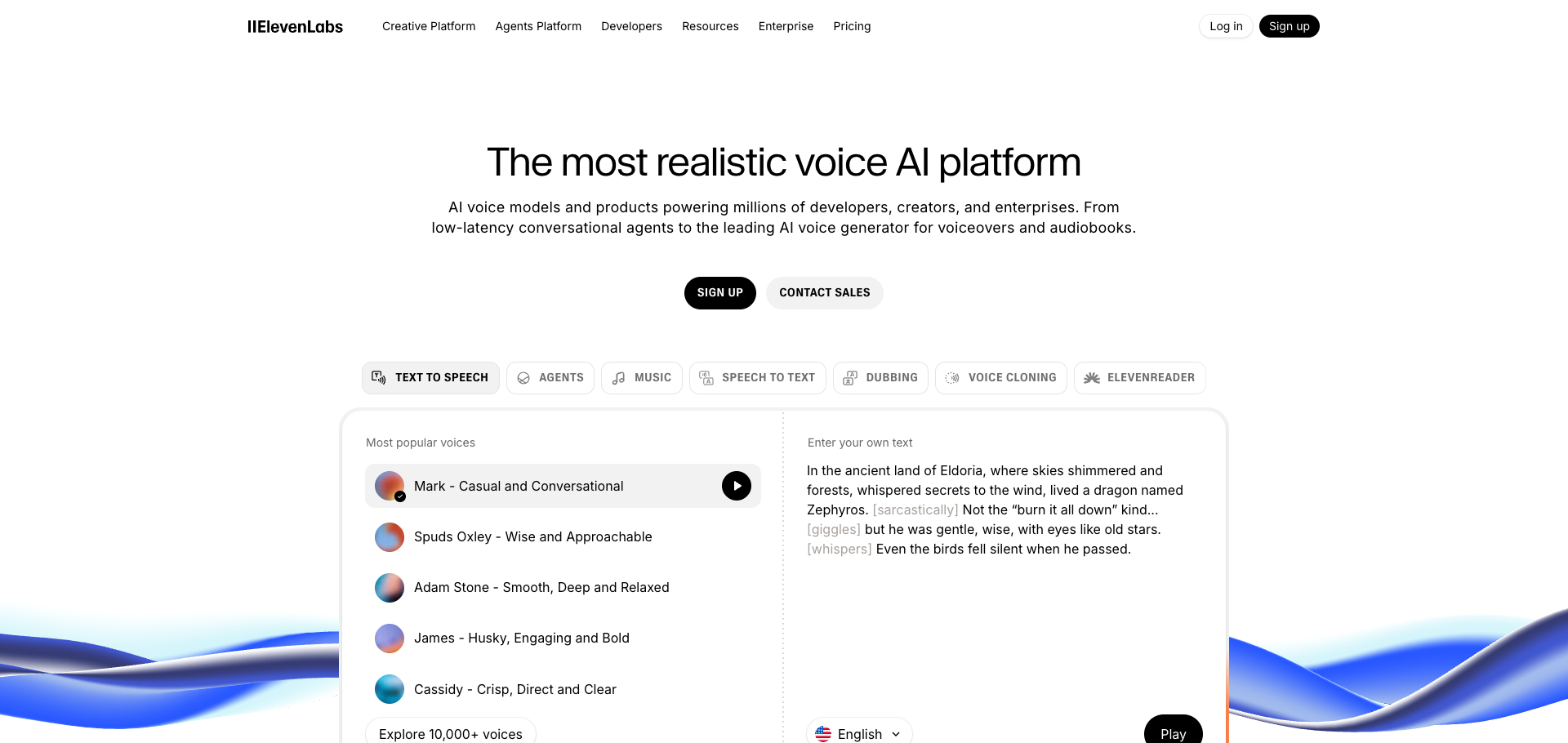Viewport: 1568px width, 743px height.
Task: Click the CONTACT SALES button
Action: point(824,292)
